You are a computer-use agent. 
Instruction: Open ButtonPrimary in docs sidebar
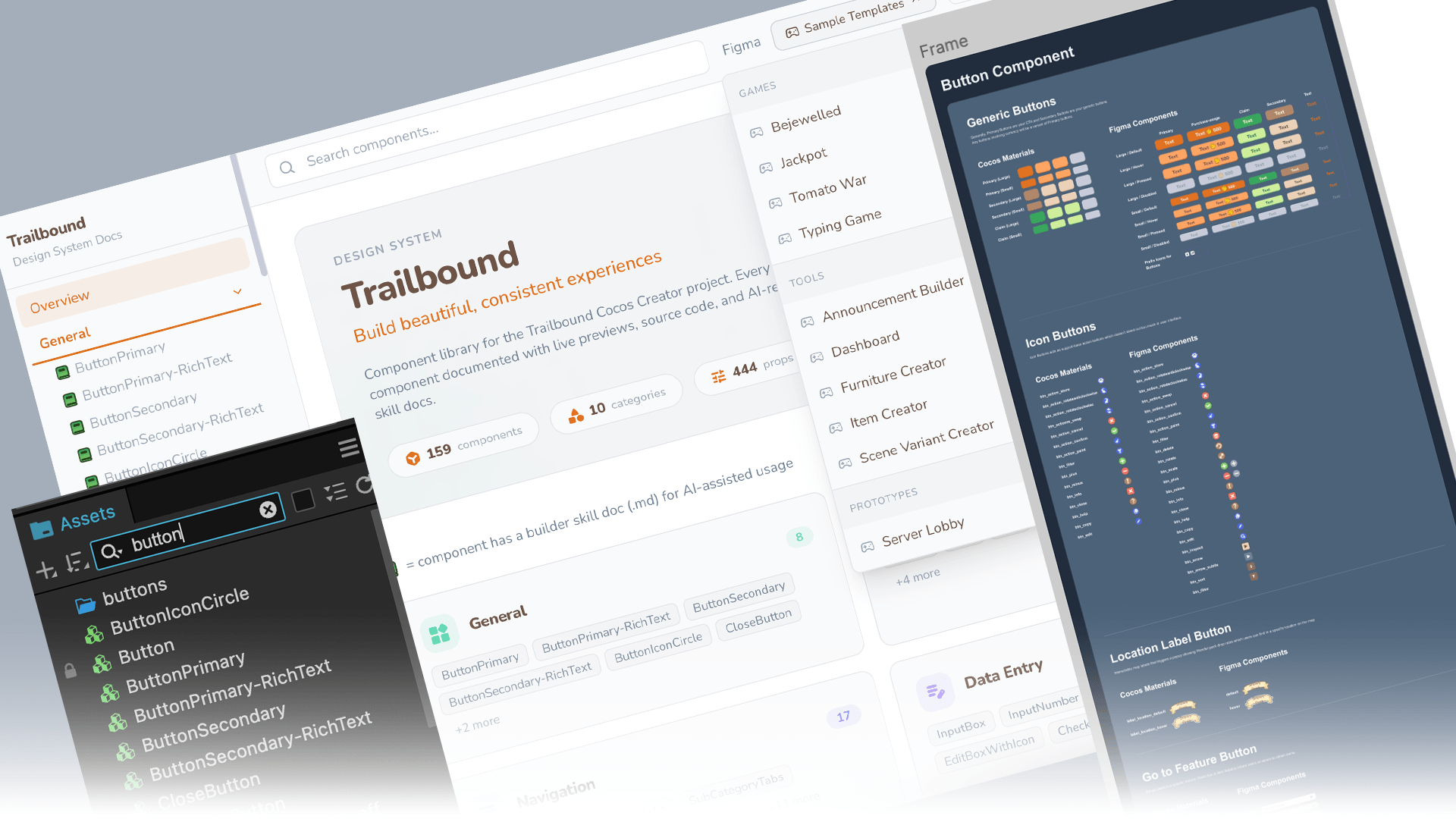coord(120,357)
